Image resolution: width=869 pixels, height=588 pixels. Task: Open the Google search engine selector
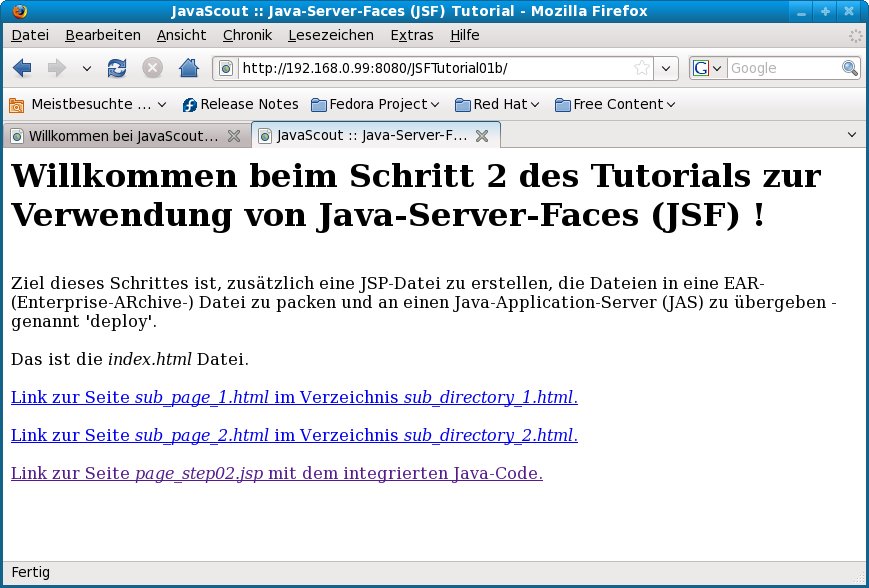pos(707,68)
